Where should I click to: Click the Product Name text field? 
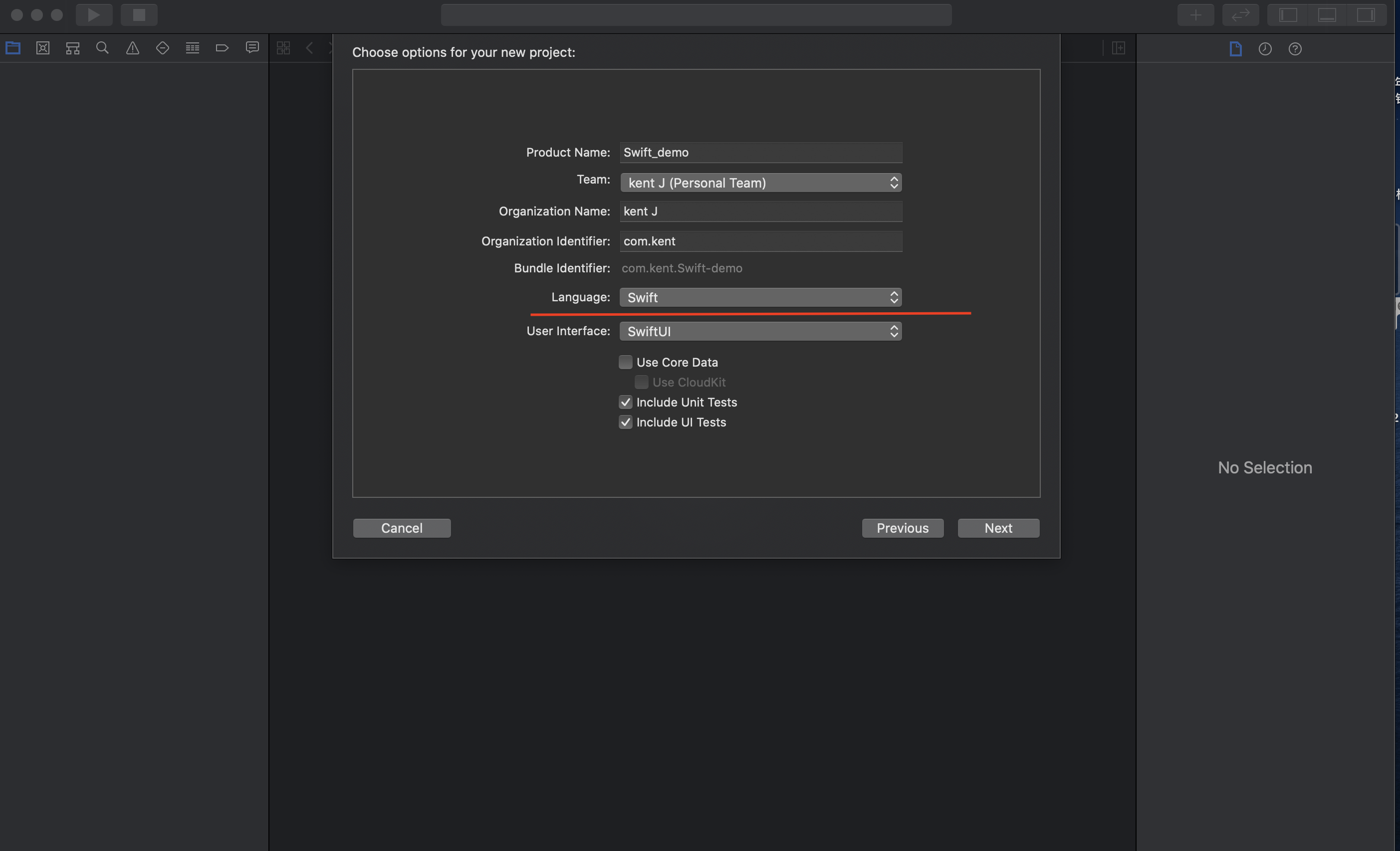pos(760,152)
